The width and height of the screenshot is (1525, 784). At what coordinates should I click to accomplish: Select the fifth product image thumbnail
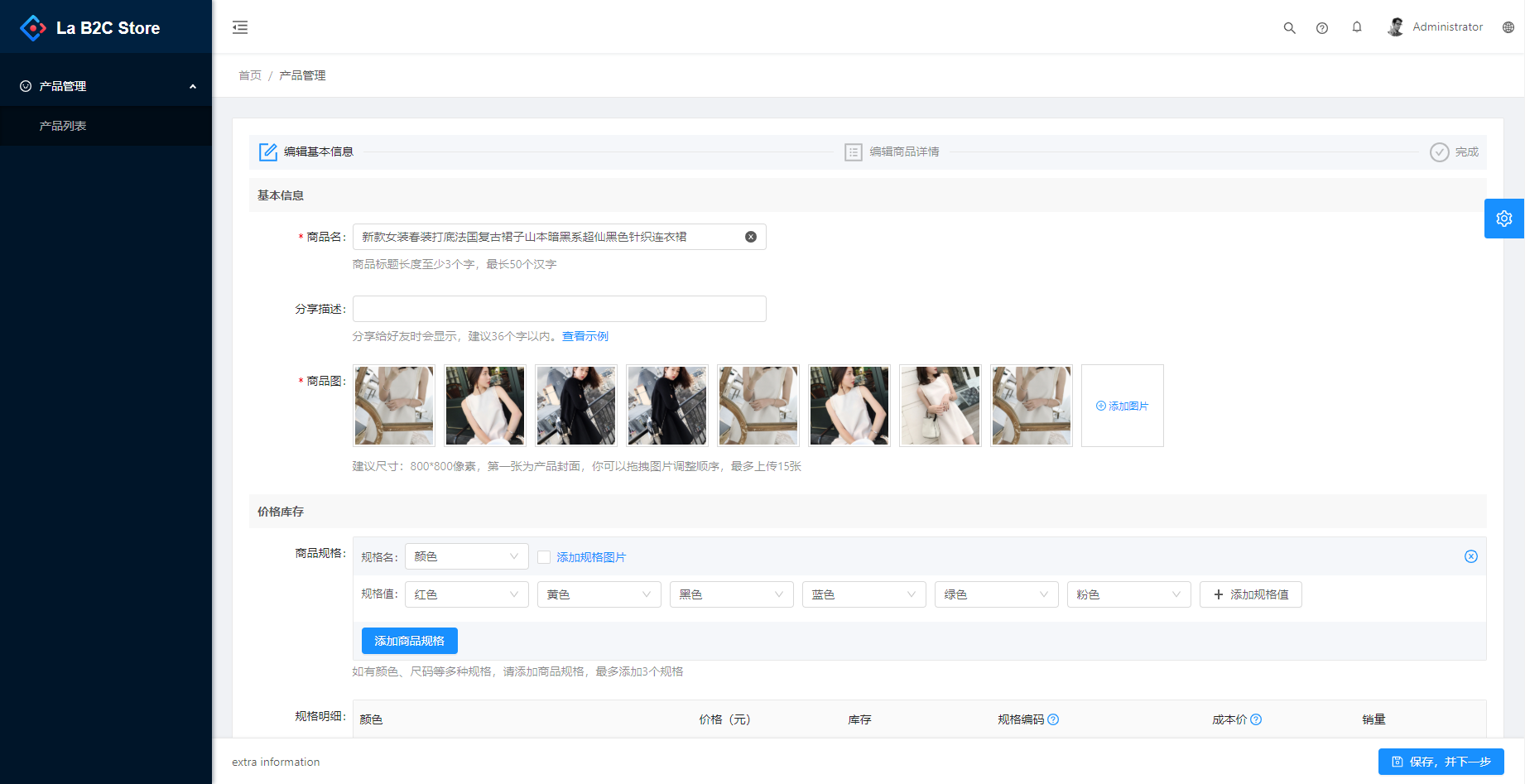pos(758,406)
